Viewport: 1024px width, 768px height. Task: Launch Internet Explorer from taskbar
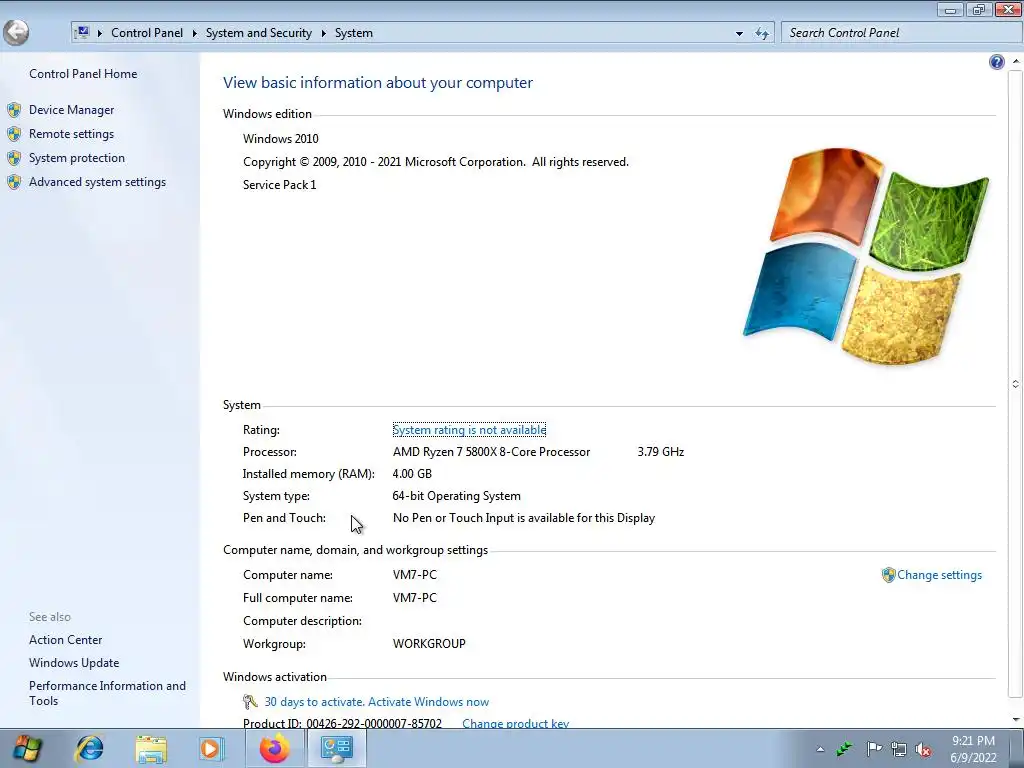pos(89,748)
